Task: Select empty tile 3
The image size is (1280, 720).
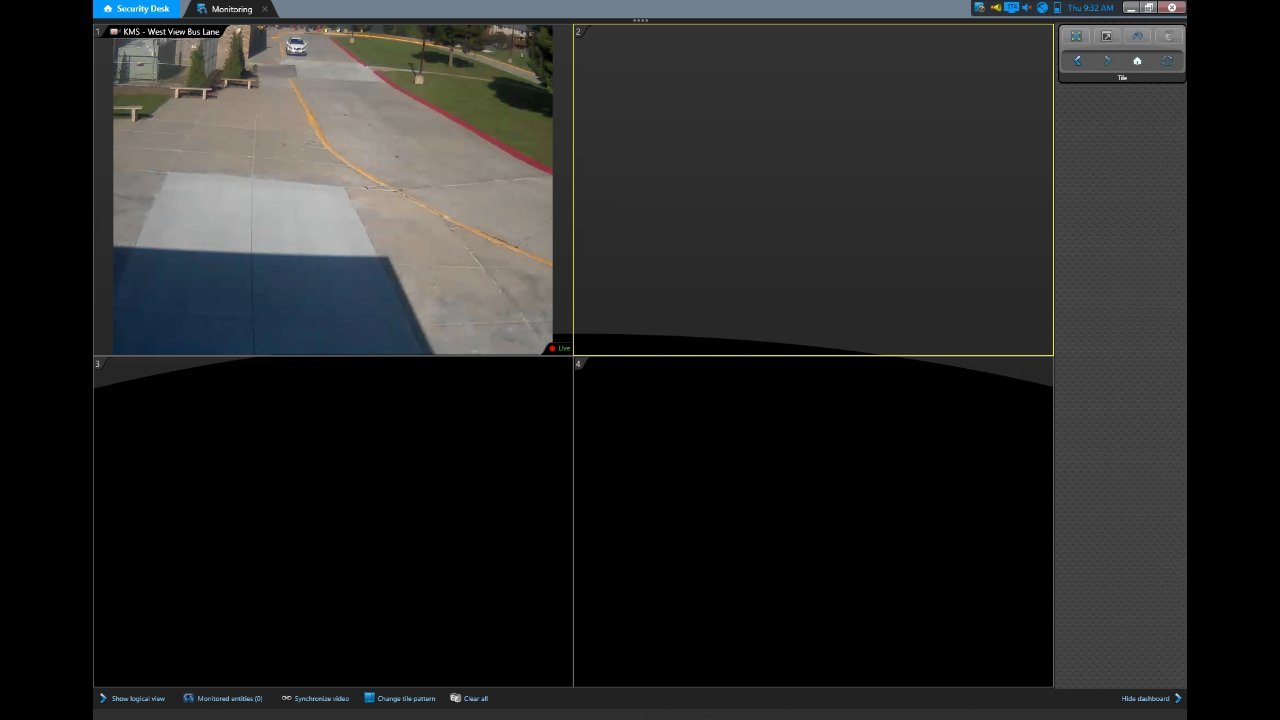Action: pos(333,521)
